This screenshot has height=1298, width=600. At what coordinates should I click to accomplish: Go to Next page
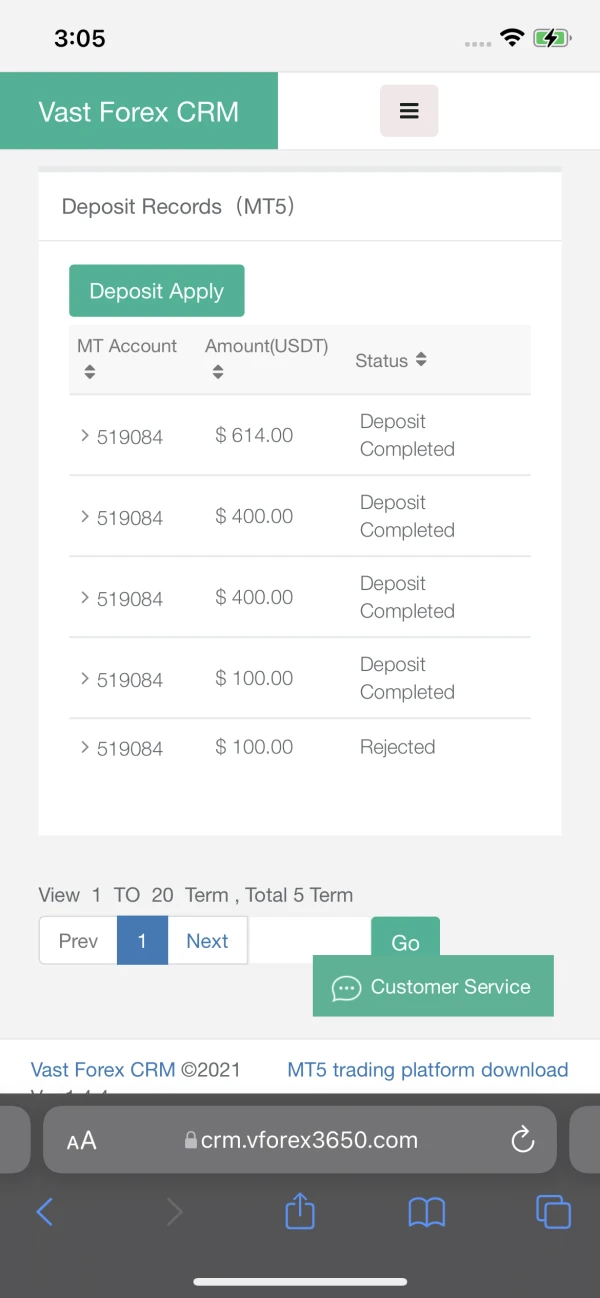[x=207, y=941]
